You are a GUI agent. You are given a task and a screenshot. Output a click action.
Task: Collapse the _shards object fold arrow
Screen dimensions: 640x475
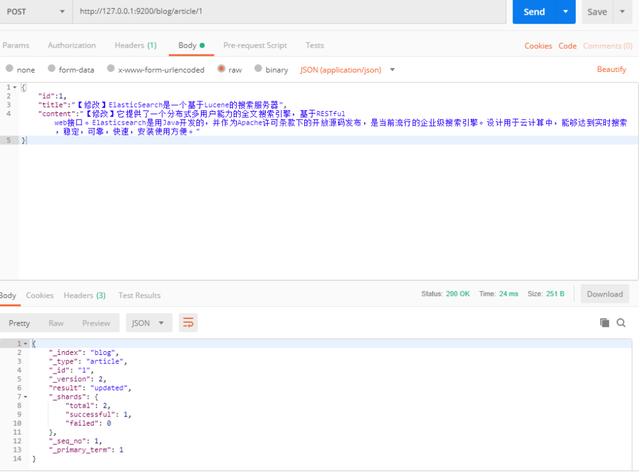(26, 397)
